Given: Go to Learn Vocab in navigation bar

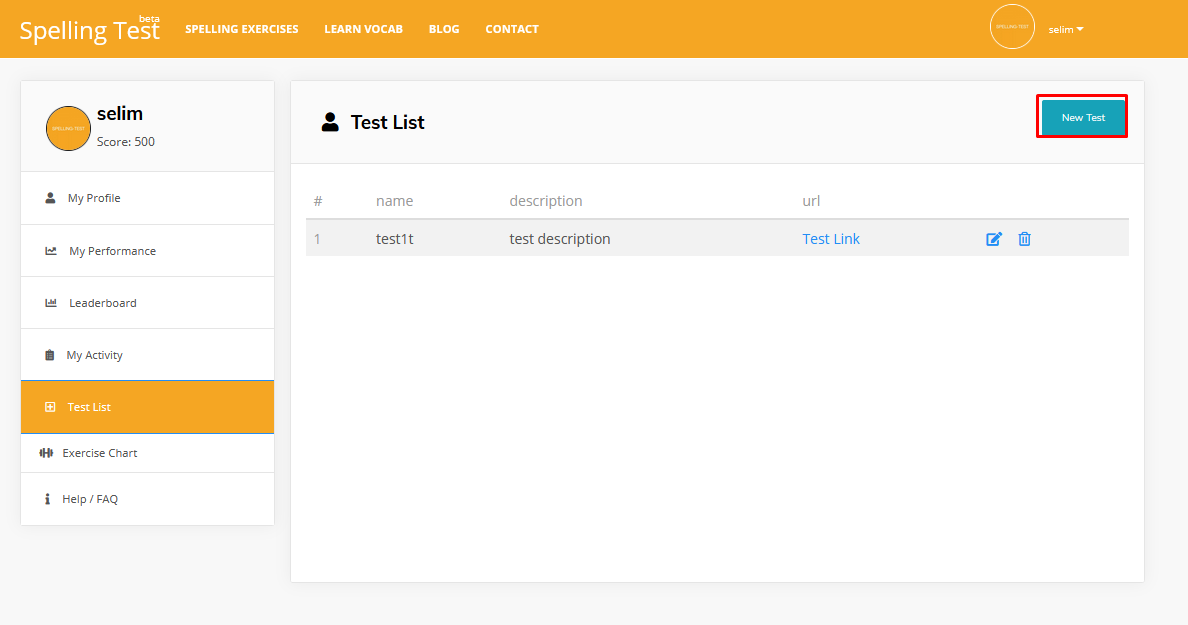Looking at the screenshot, I should [x=363, y=29].
